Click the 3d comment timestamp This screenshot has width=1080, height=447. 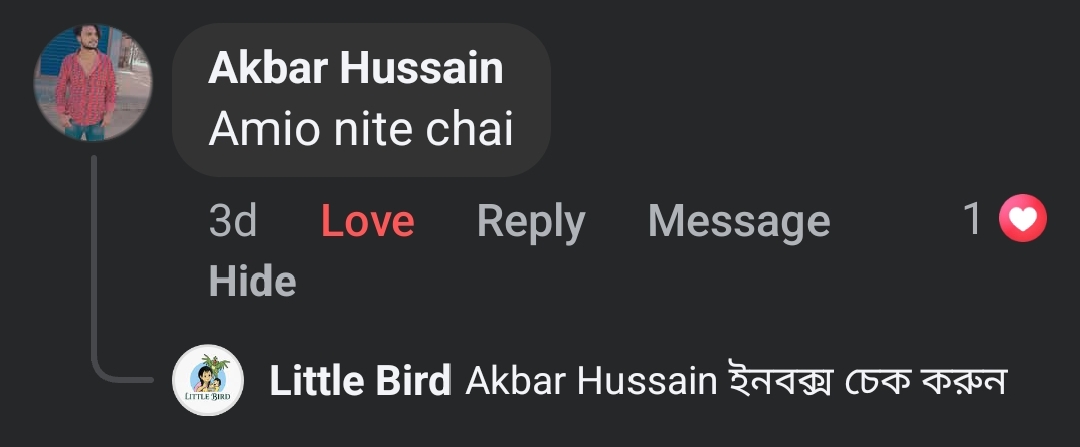click(233, 221)
